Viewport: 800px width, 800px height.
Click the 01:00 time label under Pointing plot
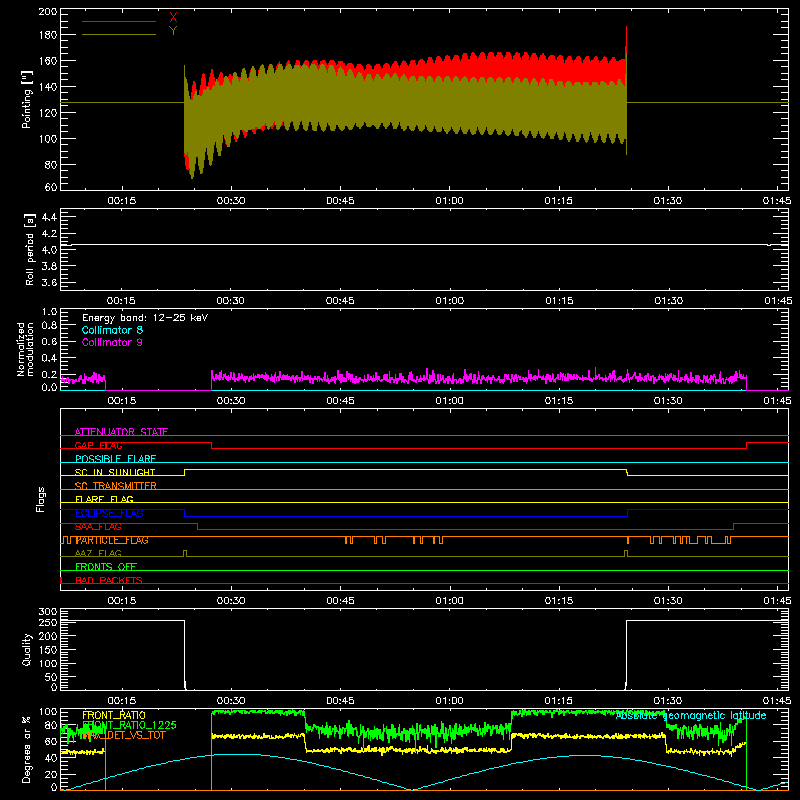click(x=449, y=201)
